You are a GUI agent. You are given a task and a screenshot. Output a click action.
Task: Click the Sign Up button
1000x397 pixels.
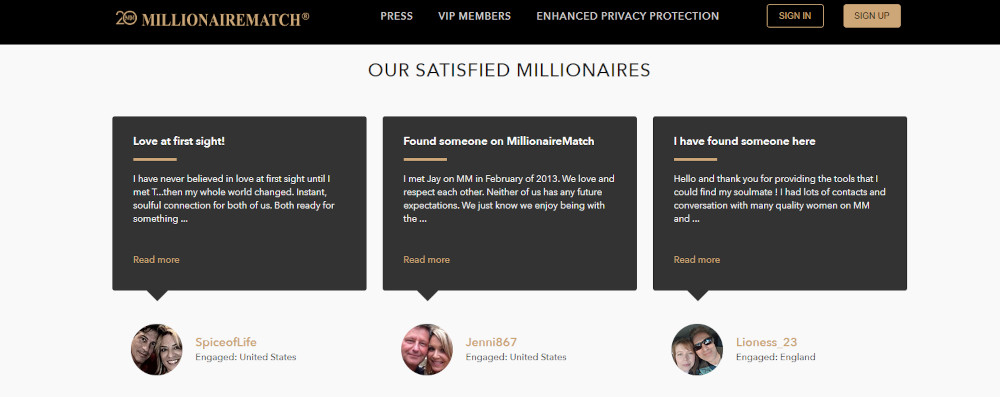(x=872, y=16)
